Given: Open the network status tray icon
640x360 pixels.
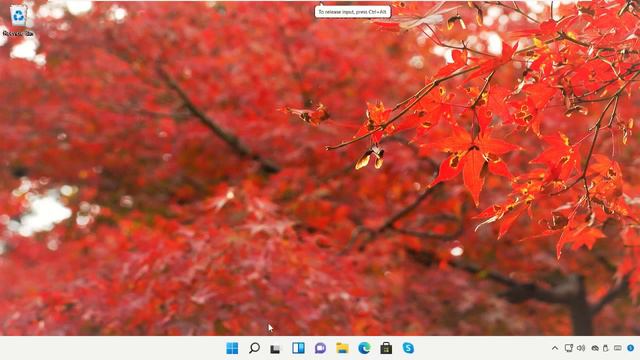Looking at the screenshot, I should tap(569, 348).
